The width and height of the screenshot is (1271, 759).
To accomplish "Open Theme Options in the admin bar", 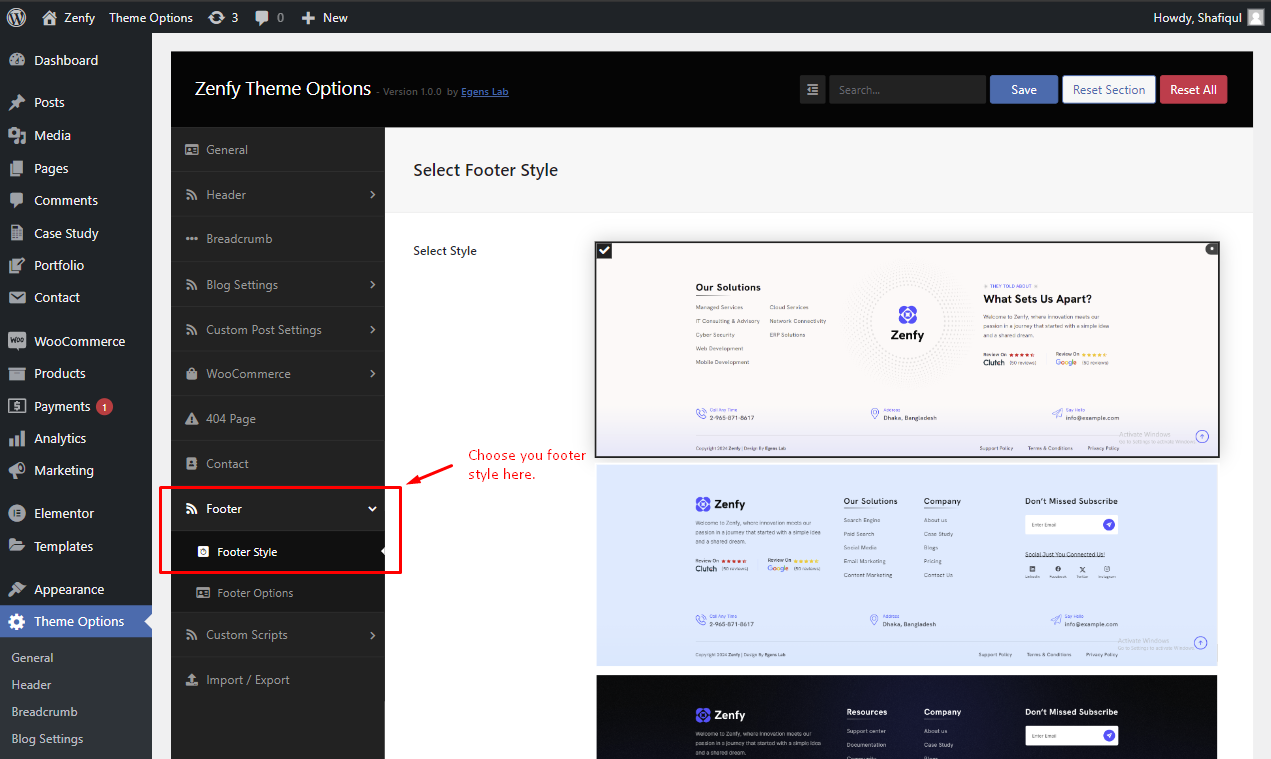I will (x=151, y=17).
